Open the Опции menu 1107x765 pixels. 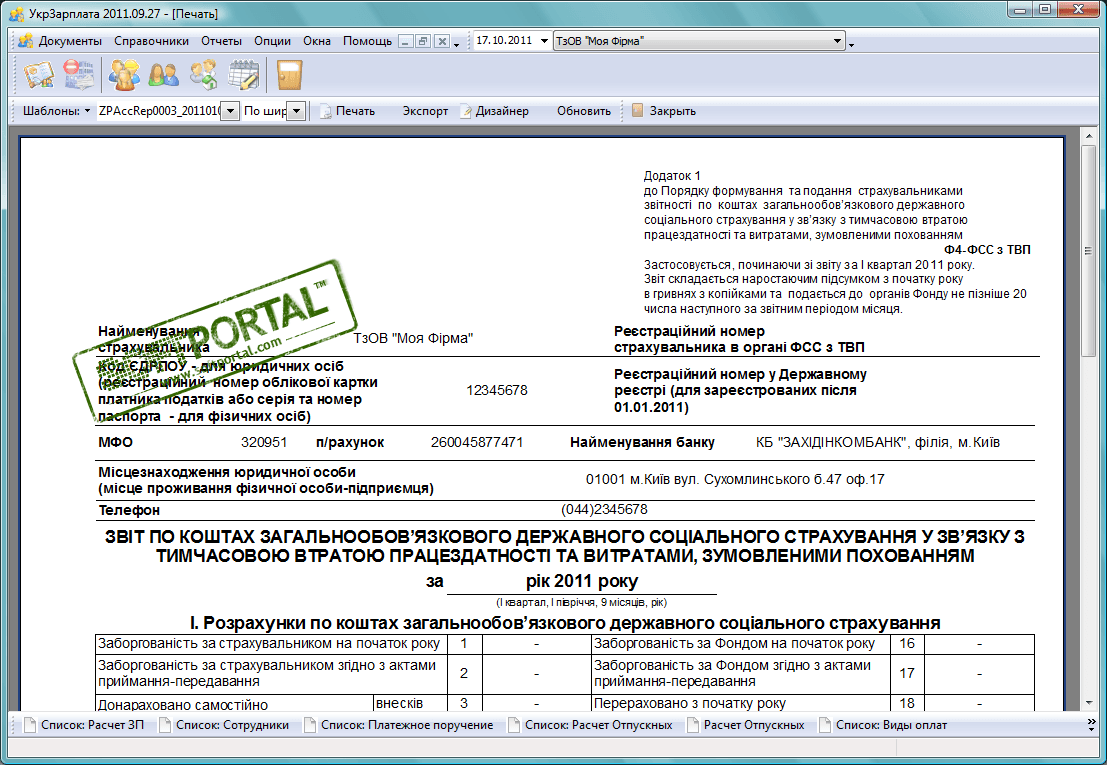click(x=273, y=41)
